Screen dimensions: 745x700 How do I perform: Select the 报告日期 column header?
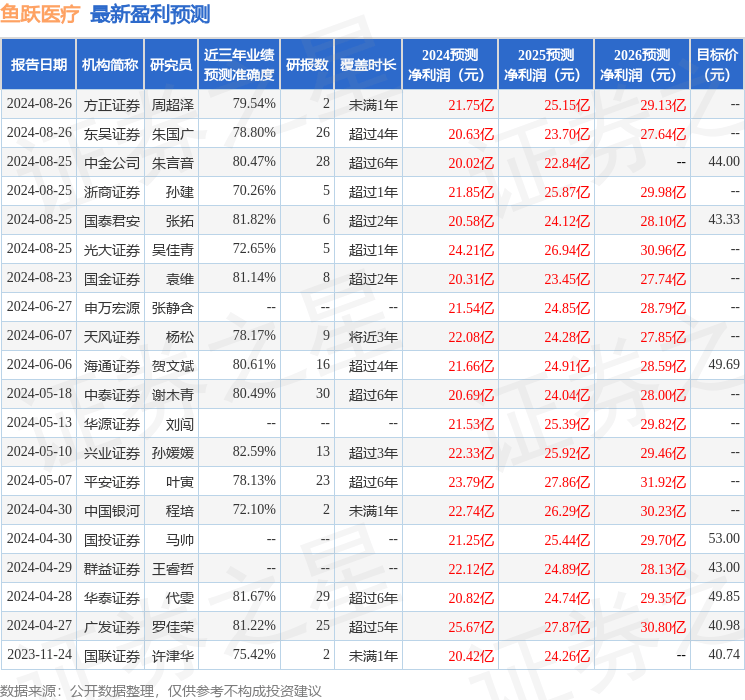tap(39, 65)
